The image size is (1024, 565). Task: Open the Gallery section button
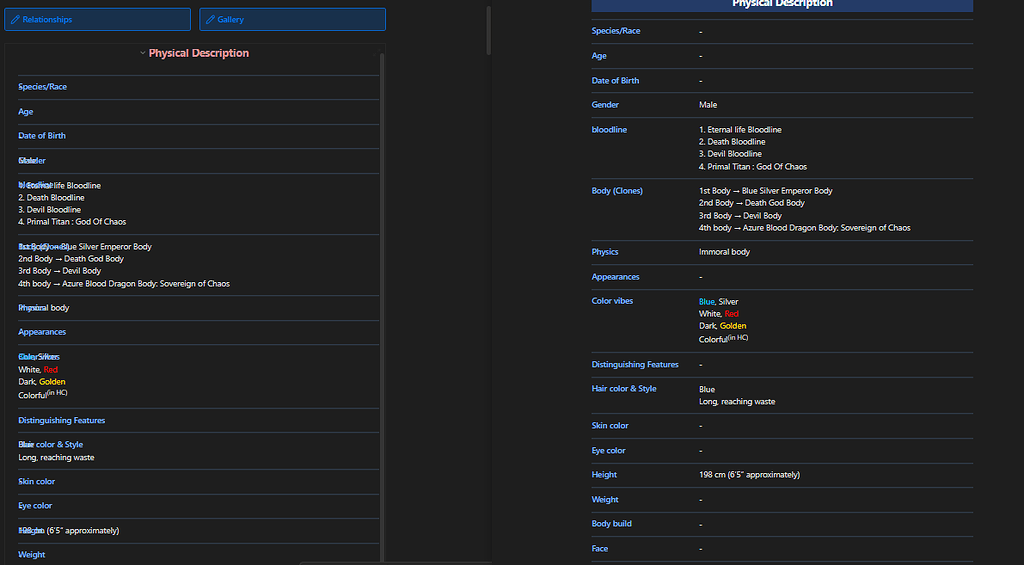[x=293, y=20]
